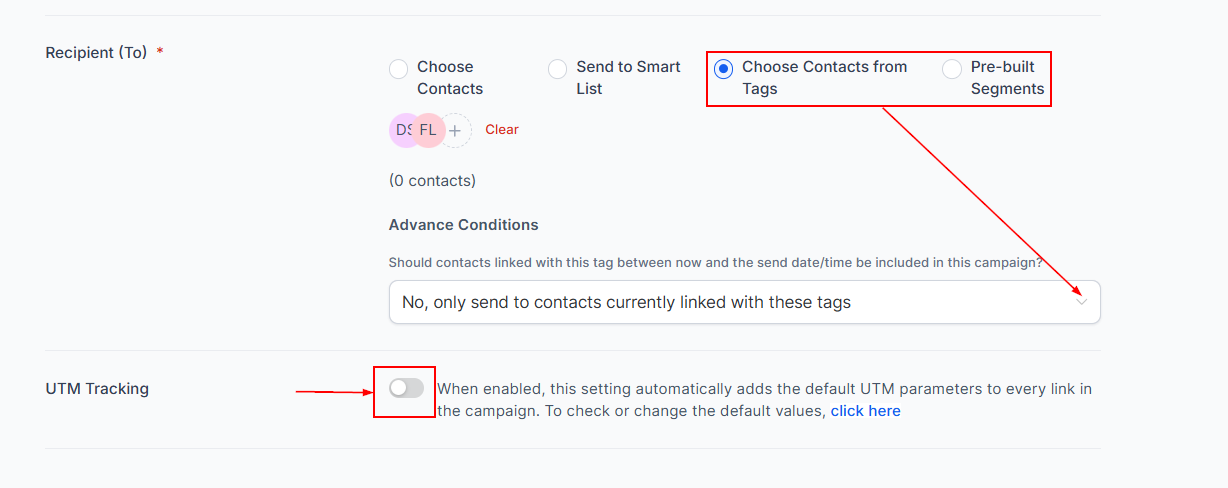Click the "Advance Conditions" heading

pyautogui.click(x=463, y=225)
